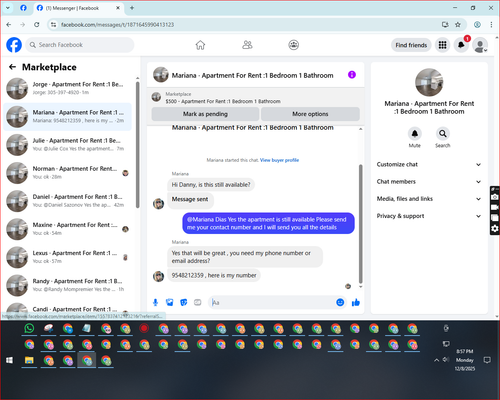Open WhatsApp from the taskbar

coord(29,329)
